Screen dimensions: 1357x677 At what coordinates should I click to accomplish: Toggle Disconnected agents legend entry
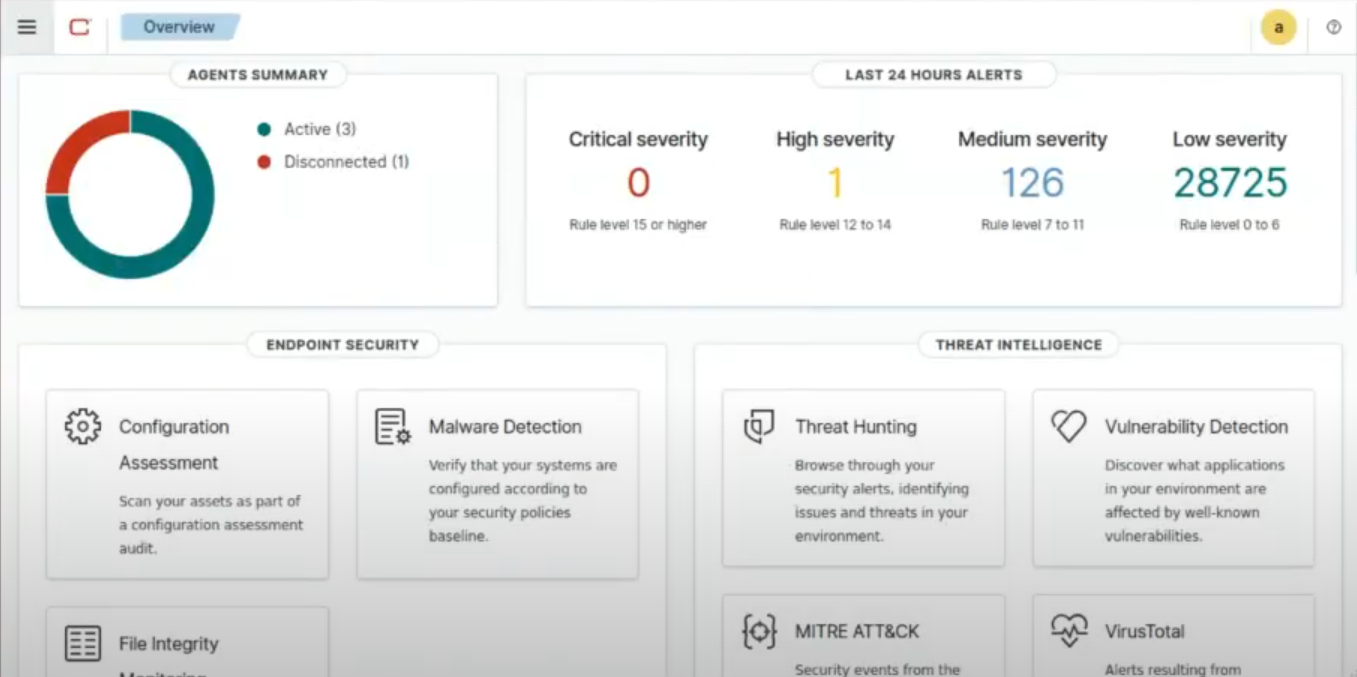click(346, 161)
